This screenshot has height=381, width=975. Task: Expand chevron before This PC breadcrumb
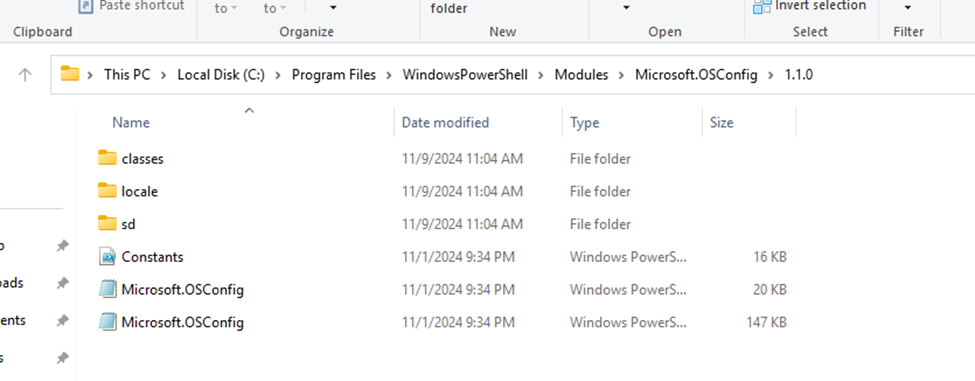[91, 75]
